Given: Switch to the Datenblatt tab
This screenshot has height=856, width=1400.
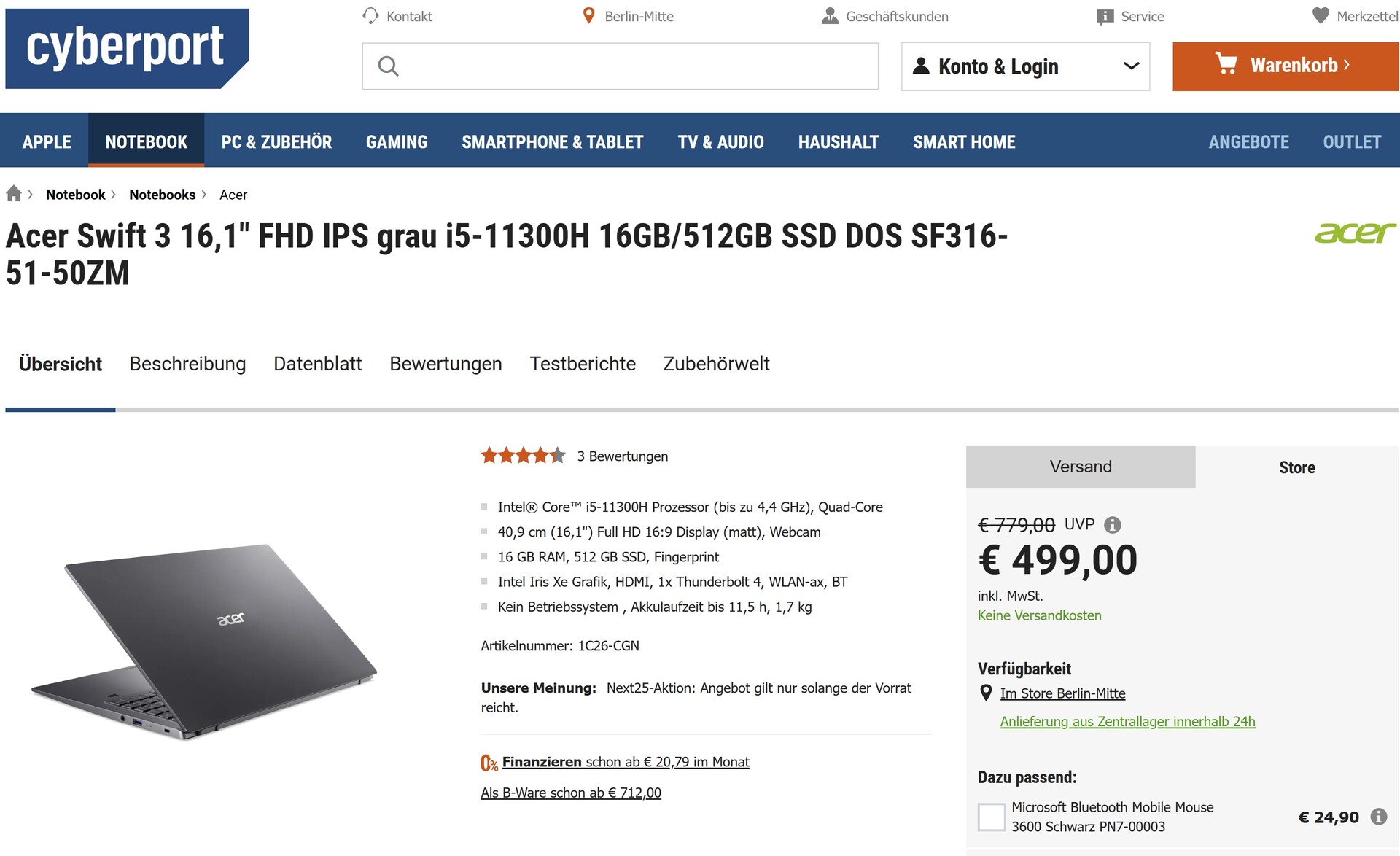Looking at the screenshot, I should click(317, 364).
